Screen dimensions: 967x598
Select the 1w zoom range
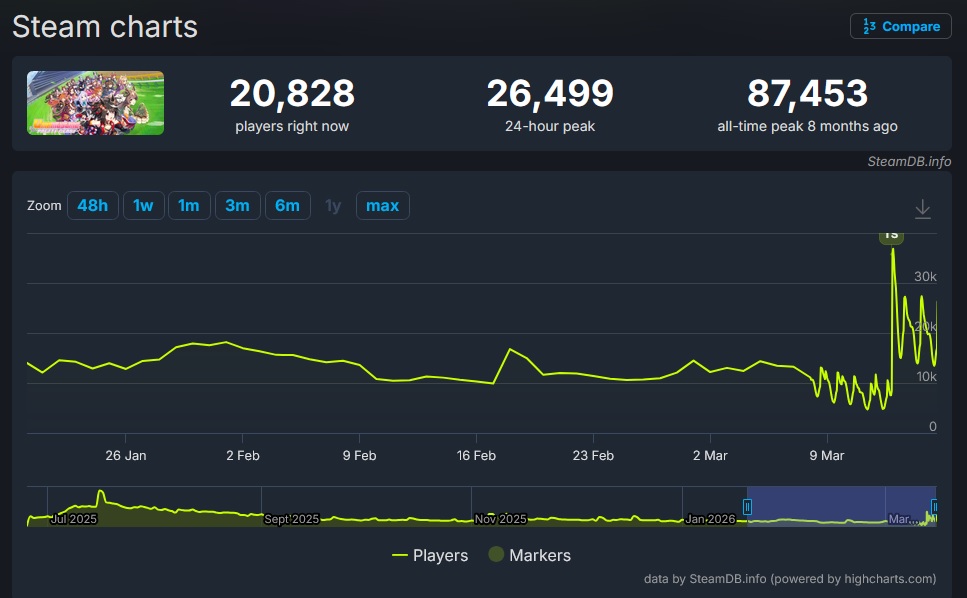coord(144,205)
